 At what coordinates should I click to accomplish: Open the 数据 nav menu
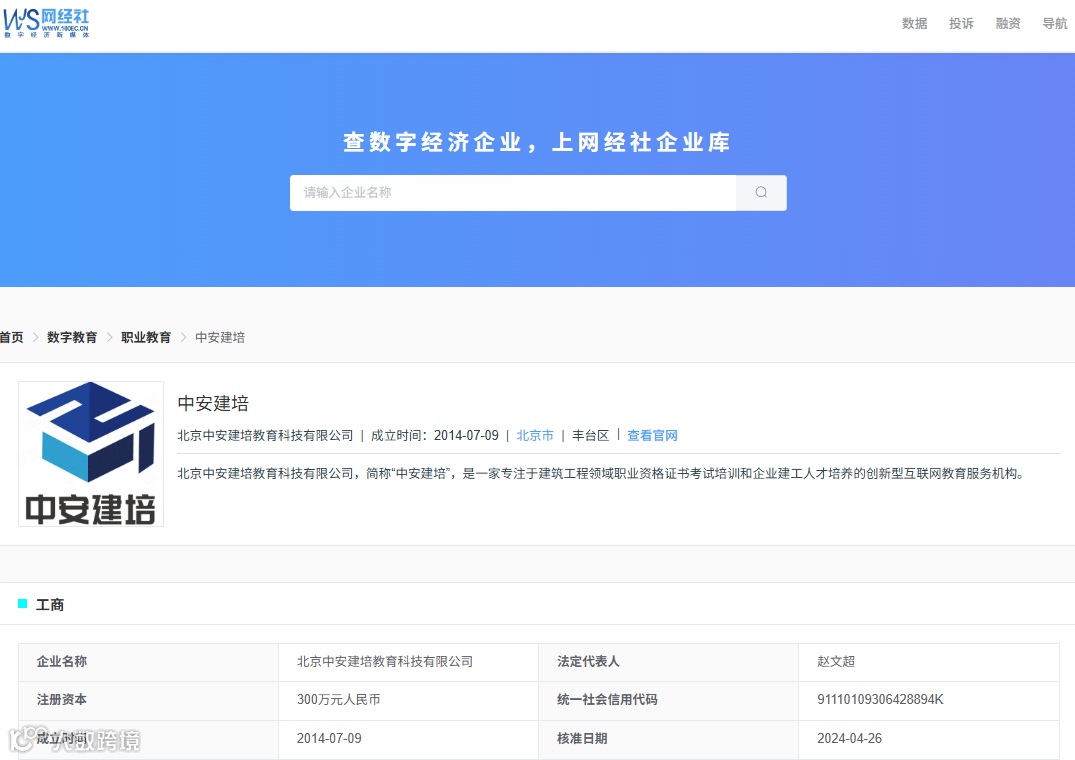[x=915, y=23]
